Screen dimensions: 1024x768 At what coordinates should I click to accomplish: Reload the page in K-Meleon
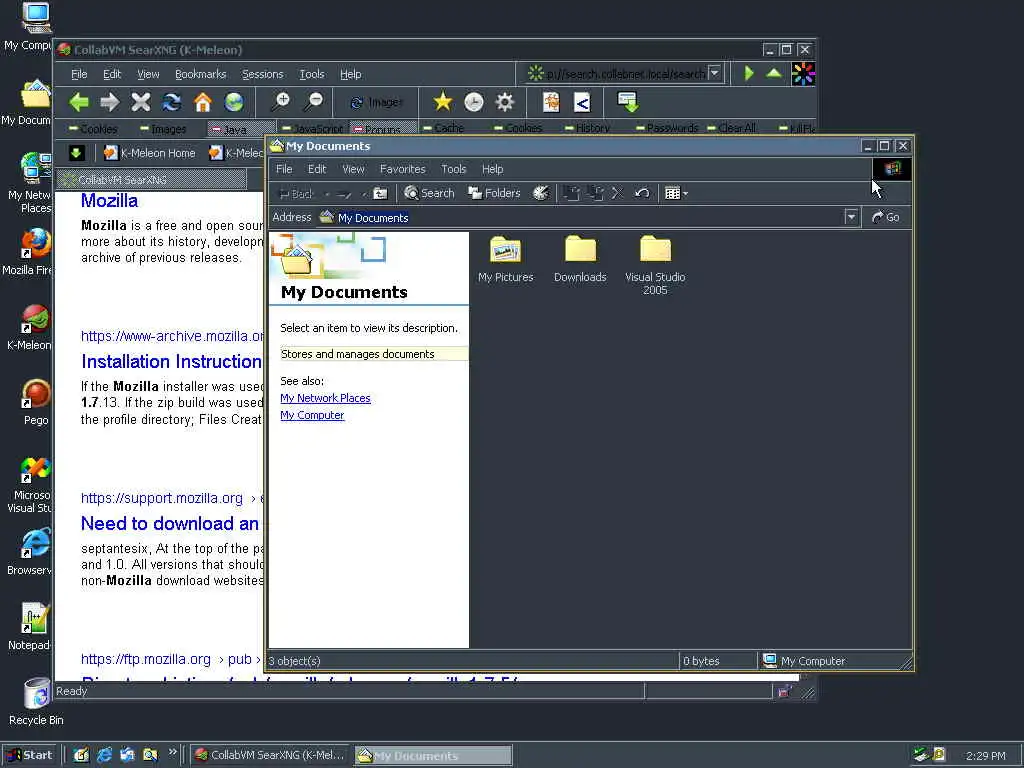172,102
